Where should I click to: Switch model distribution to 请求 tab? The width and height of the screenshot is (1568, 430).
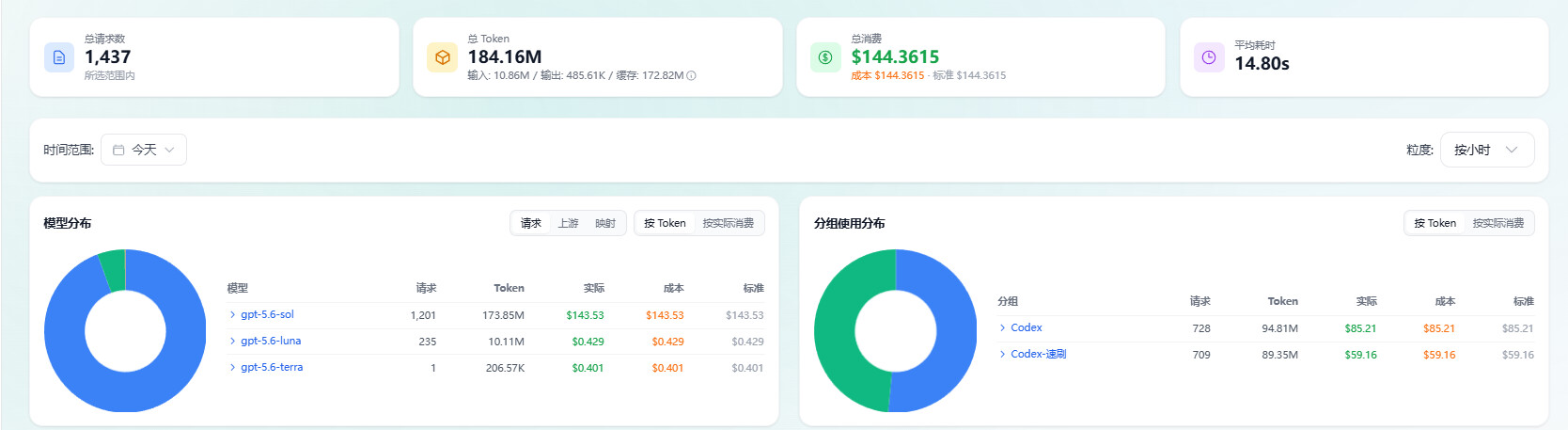click(531, 223)
